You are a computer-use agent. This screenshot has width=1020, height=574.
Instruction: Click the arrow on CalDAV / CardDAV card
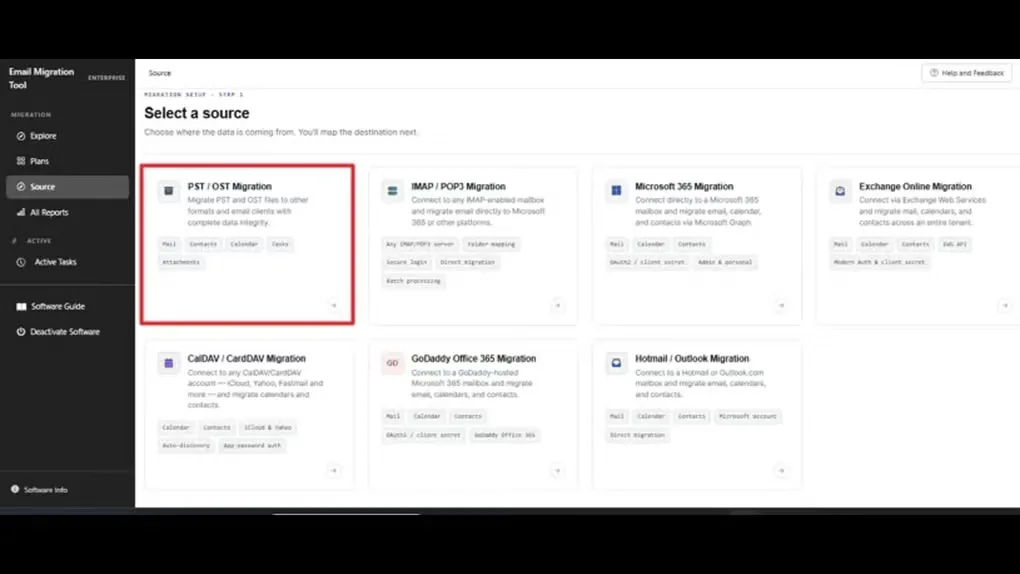point(334,471)
